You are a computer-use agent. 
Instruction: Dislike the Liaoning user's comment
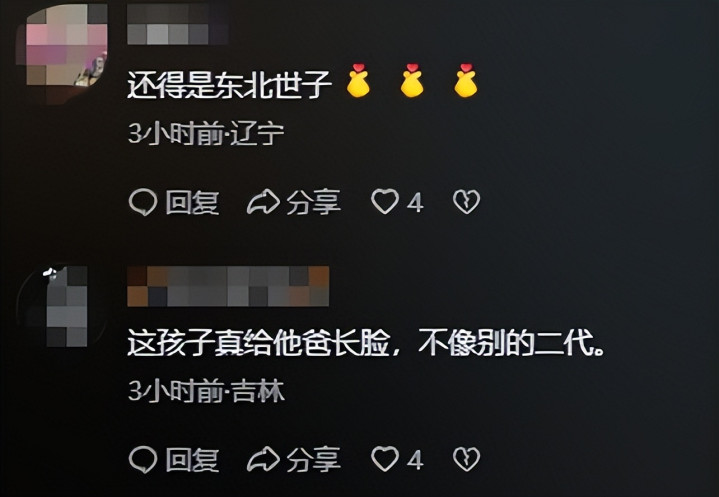[x=466, y=202]
